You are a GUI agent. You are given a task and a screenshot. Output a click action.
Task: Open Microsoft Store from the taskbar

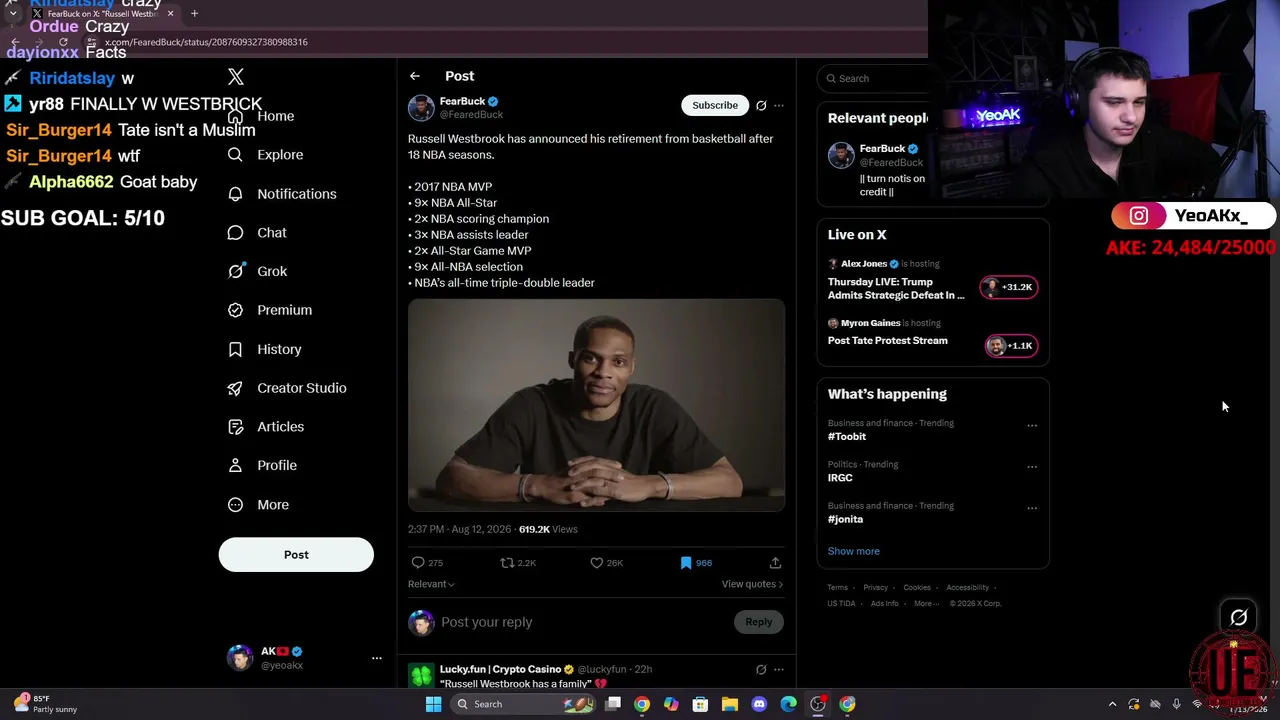pyautogui.click(x=701, y=704)
